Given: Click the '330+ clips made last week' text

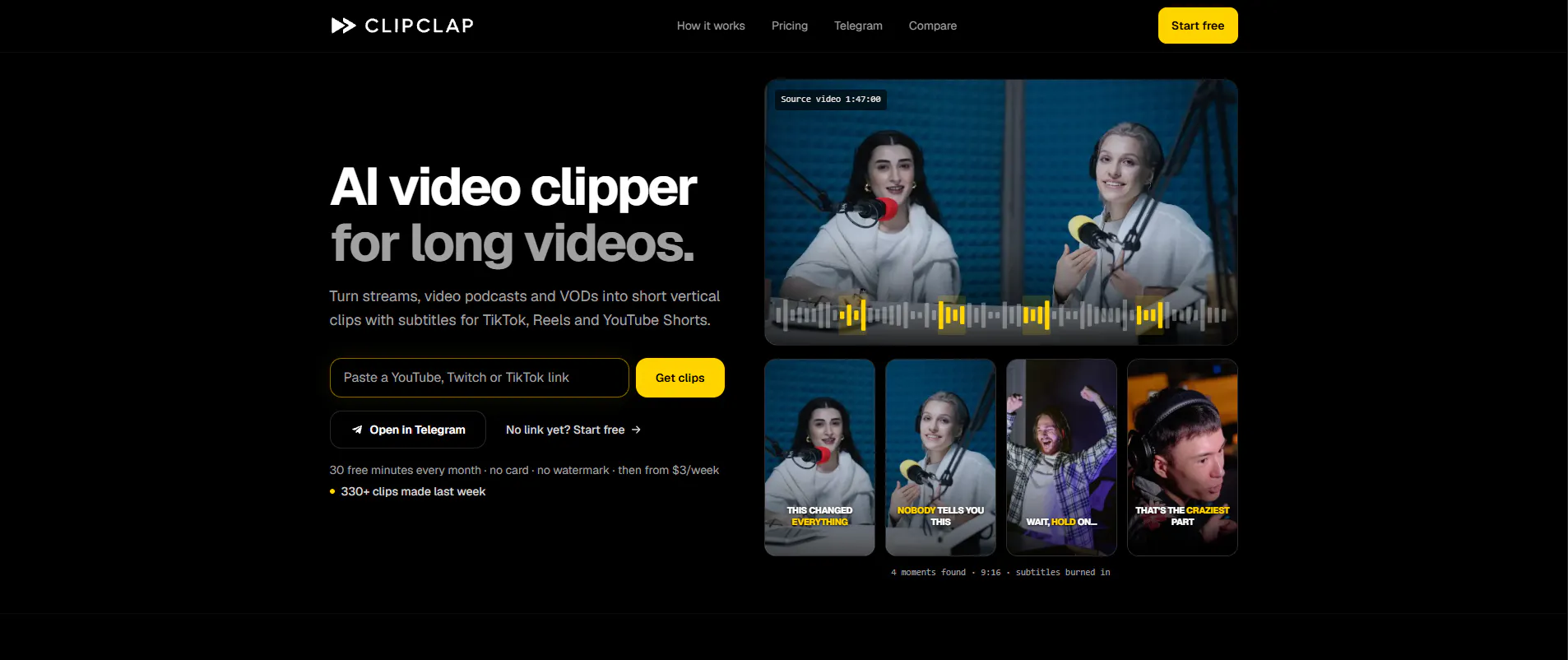Looking at the screenshot, I should coord(413,491).
